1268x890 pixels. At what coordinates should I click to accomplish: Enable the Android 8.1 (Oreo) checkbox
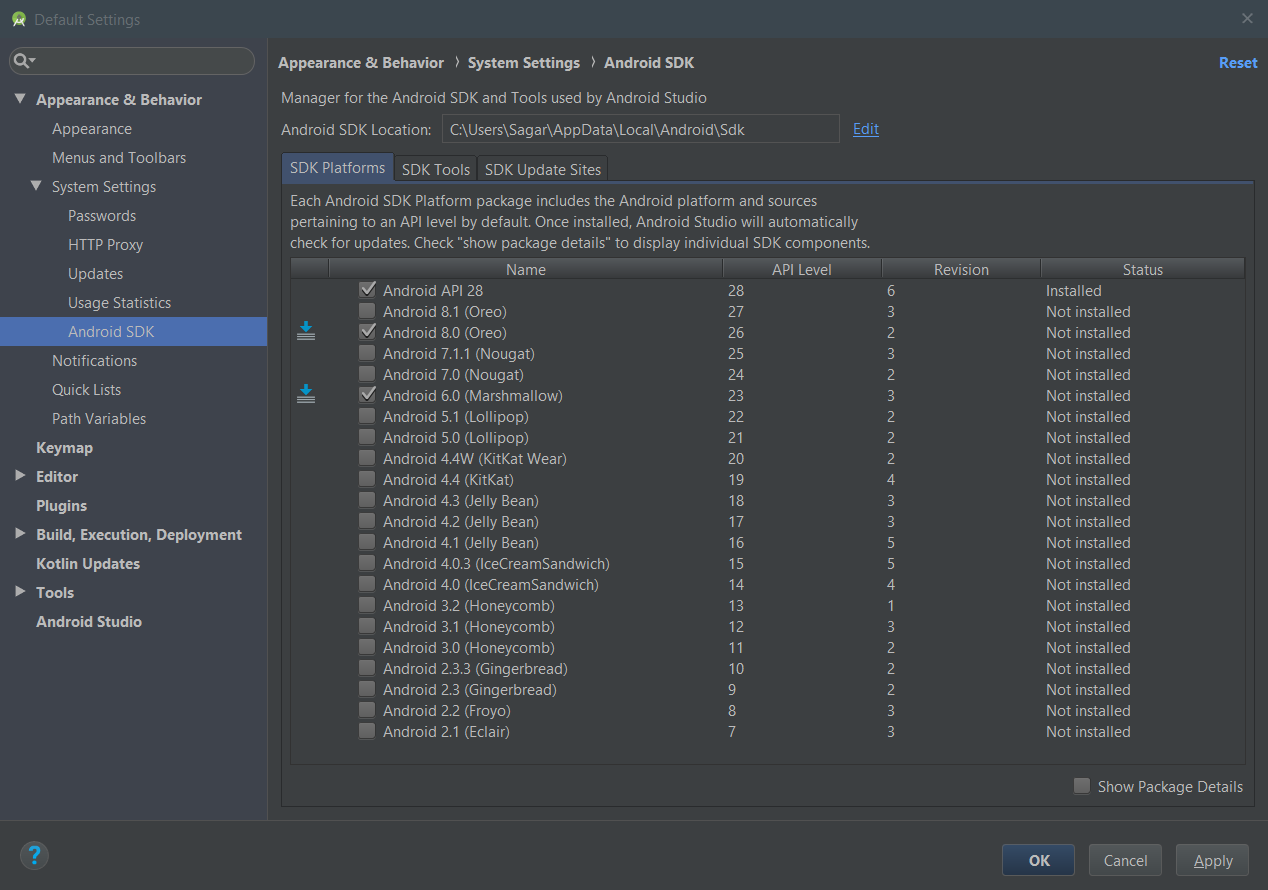367,311
